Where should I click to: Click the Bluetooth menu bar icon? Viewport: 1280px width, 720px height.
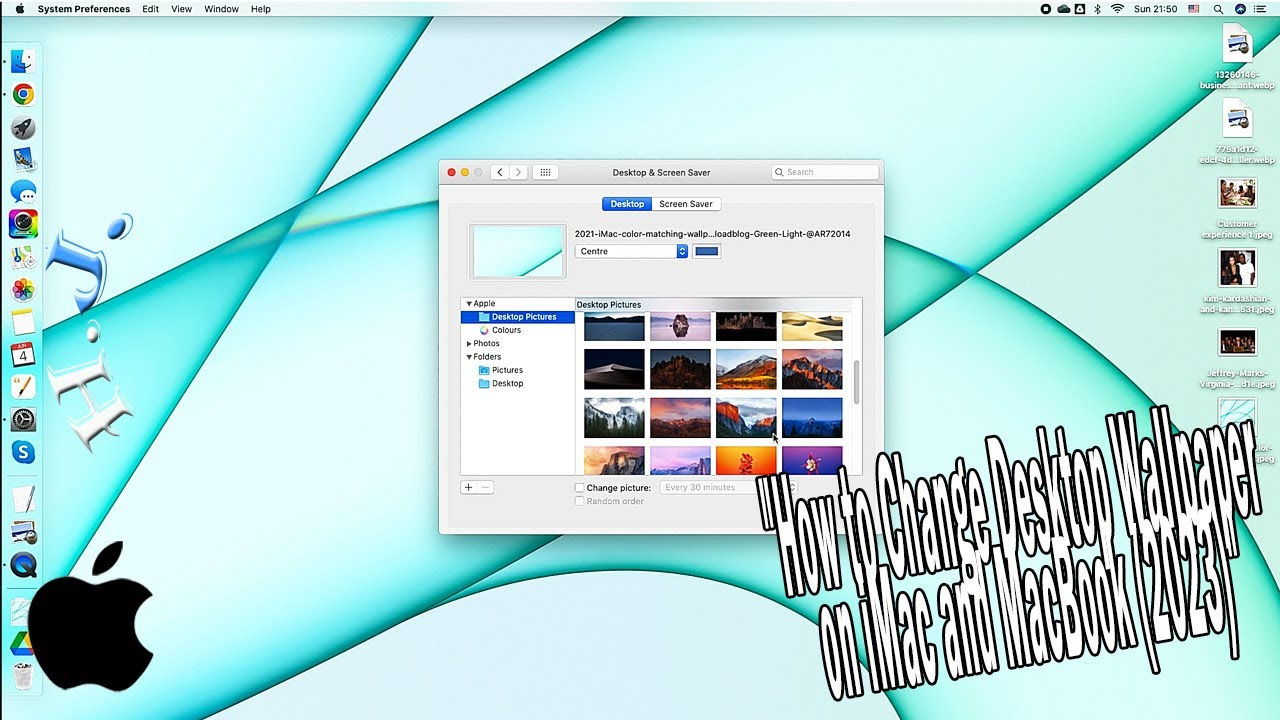1097,9
